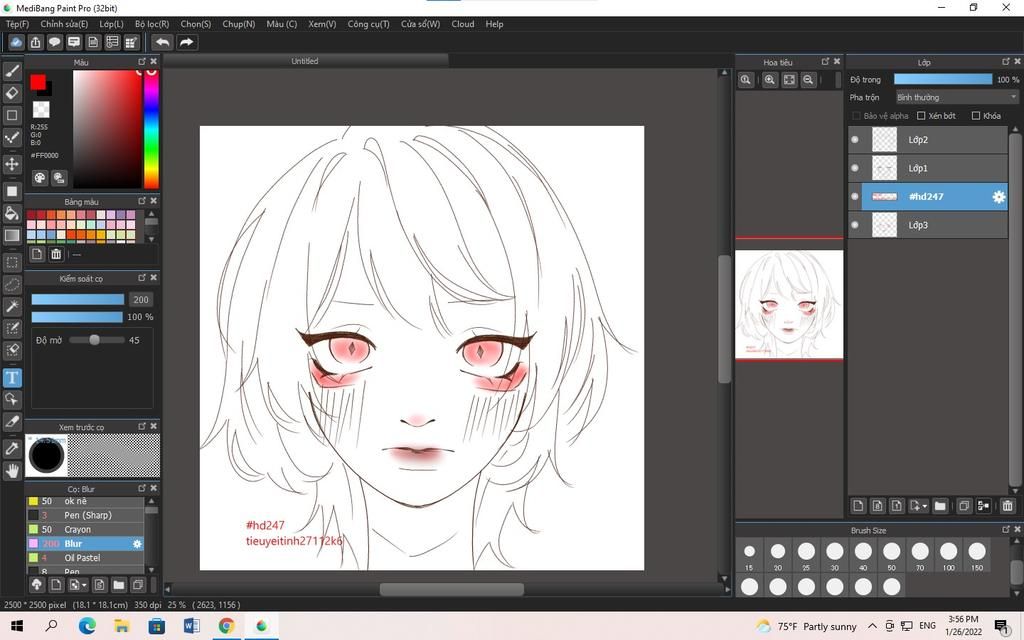Image resolution: width=1024 pixels, height=640 pixels.
Task: Open the Pha trộn blend mode dropdown
Action: pyautogui.click(x=957, y=97)
